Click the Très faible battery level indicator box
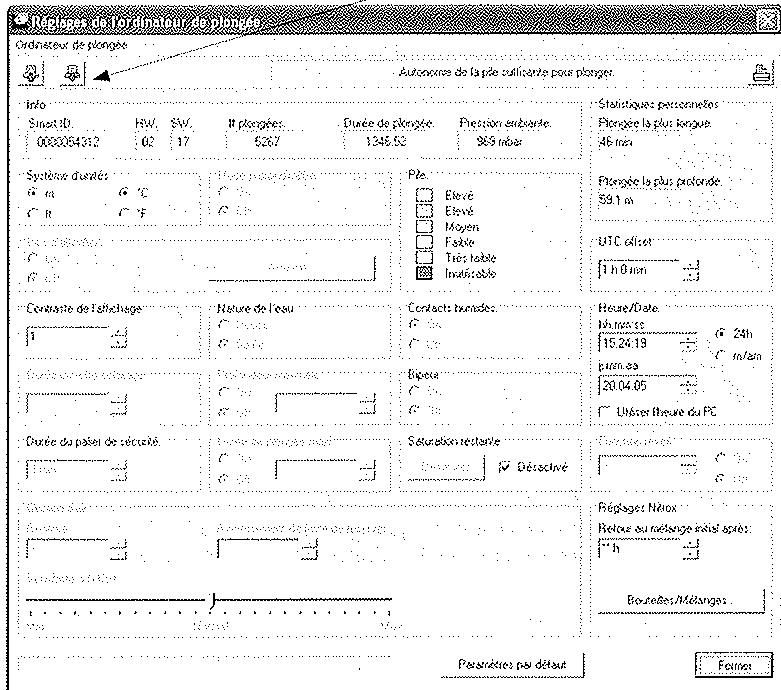This screenshot has width=781, height=690. tap(424, 258)
